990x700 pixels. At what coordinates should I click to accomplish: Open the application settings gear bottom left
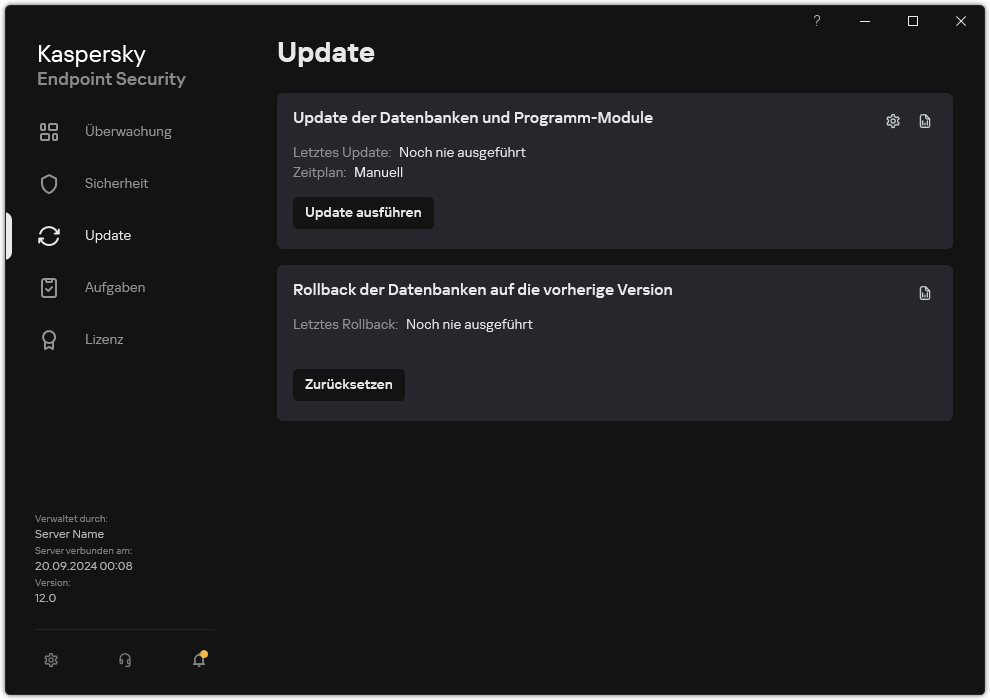pyautogui.click(x=50, y=660)
